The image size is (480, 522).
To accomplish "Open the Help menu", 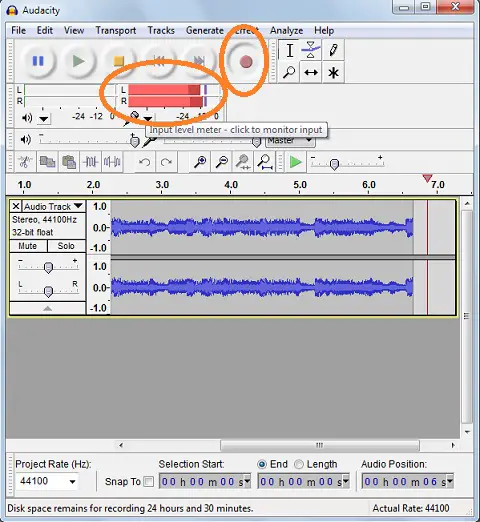I will pos(324,30).
